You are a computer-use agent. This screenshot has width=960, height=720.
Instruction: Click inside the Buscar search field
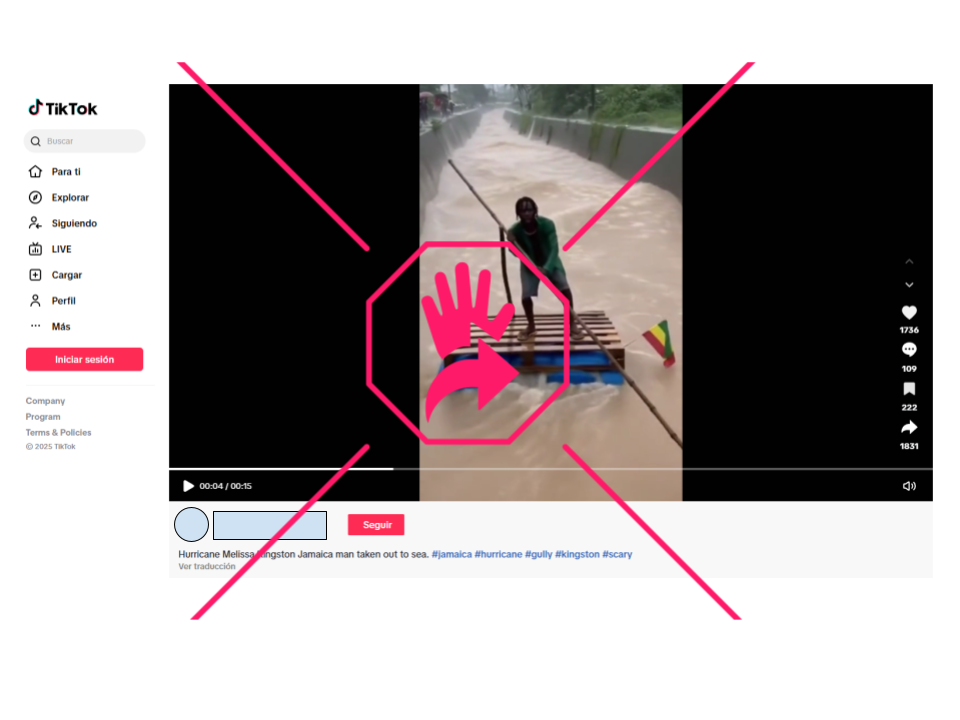click(90, 141)
